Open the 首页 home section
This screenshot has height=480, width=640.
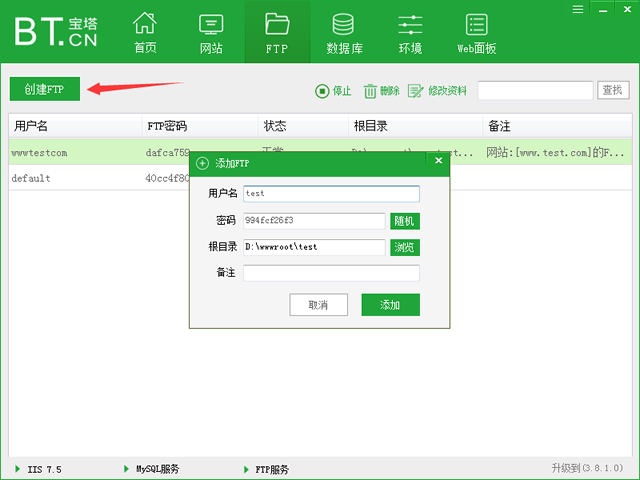click(145, 32)
